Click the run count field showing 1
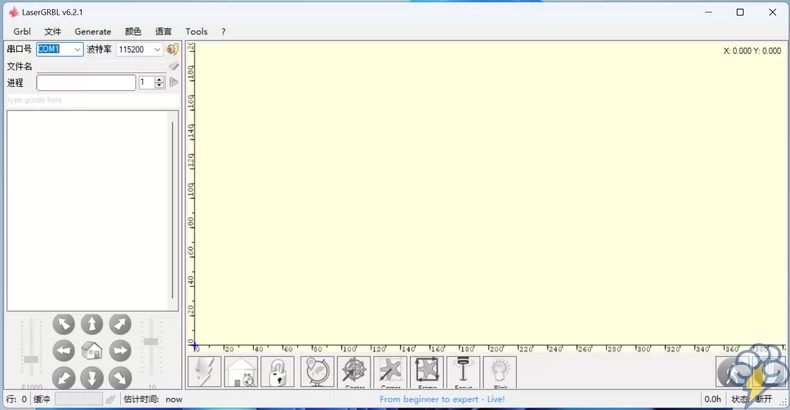 pyautogui.click(x=147, y=83)
